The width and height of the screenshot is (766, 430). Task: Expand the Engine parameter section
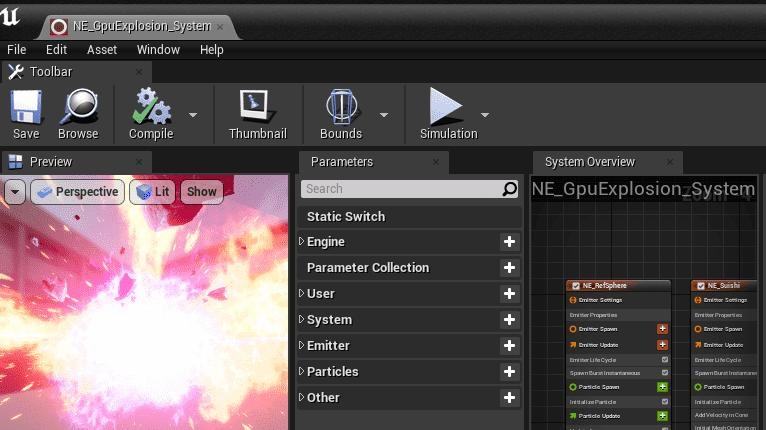302,242
